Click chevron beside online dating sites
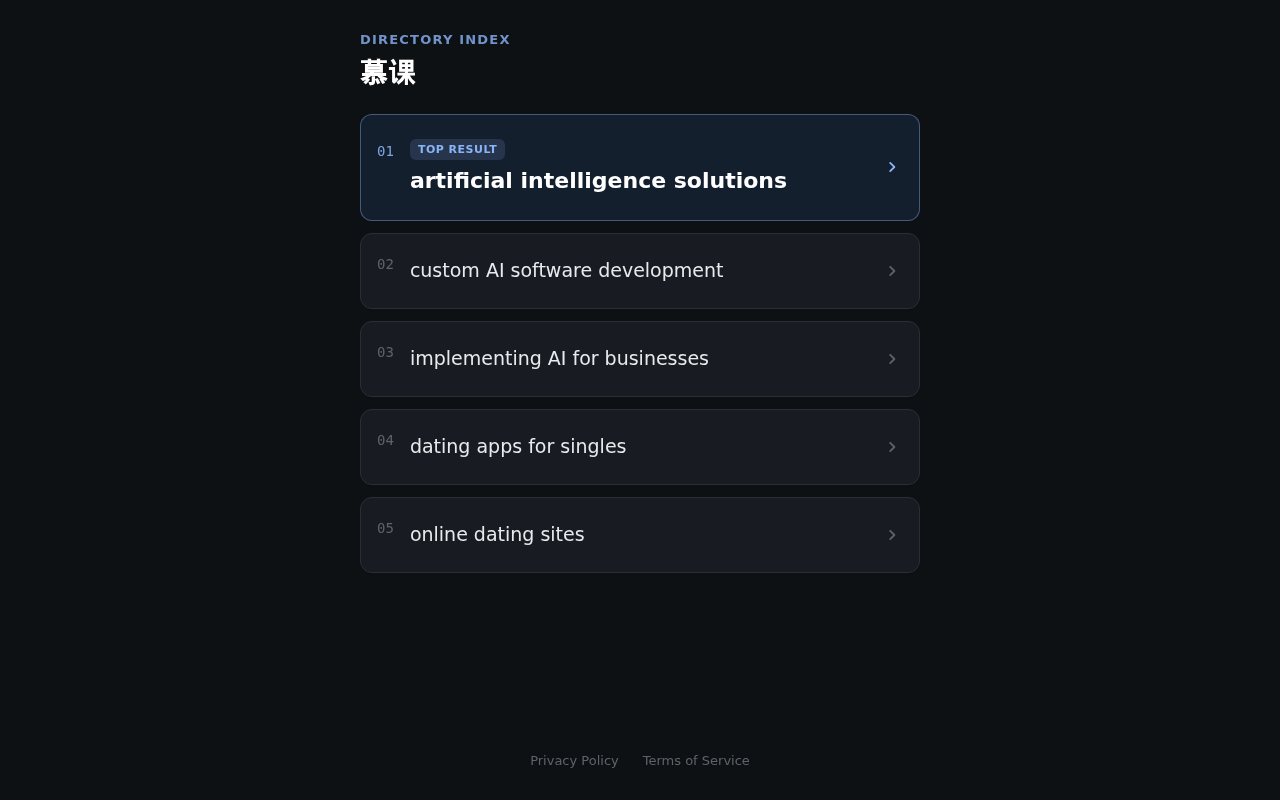 (x=892, y=535)
